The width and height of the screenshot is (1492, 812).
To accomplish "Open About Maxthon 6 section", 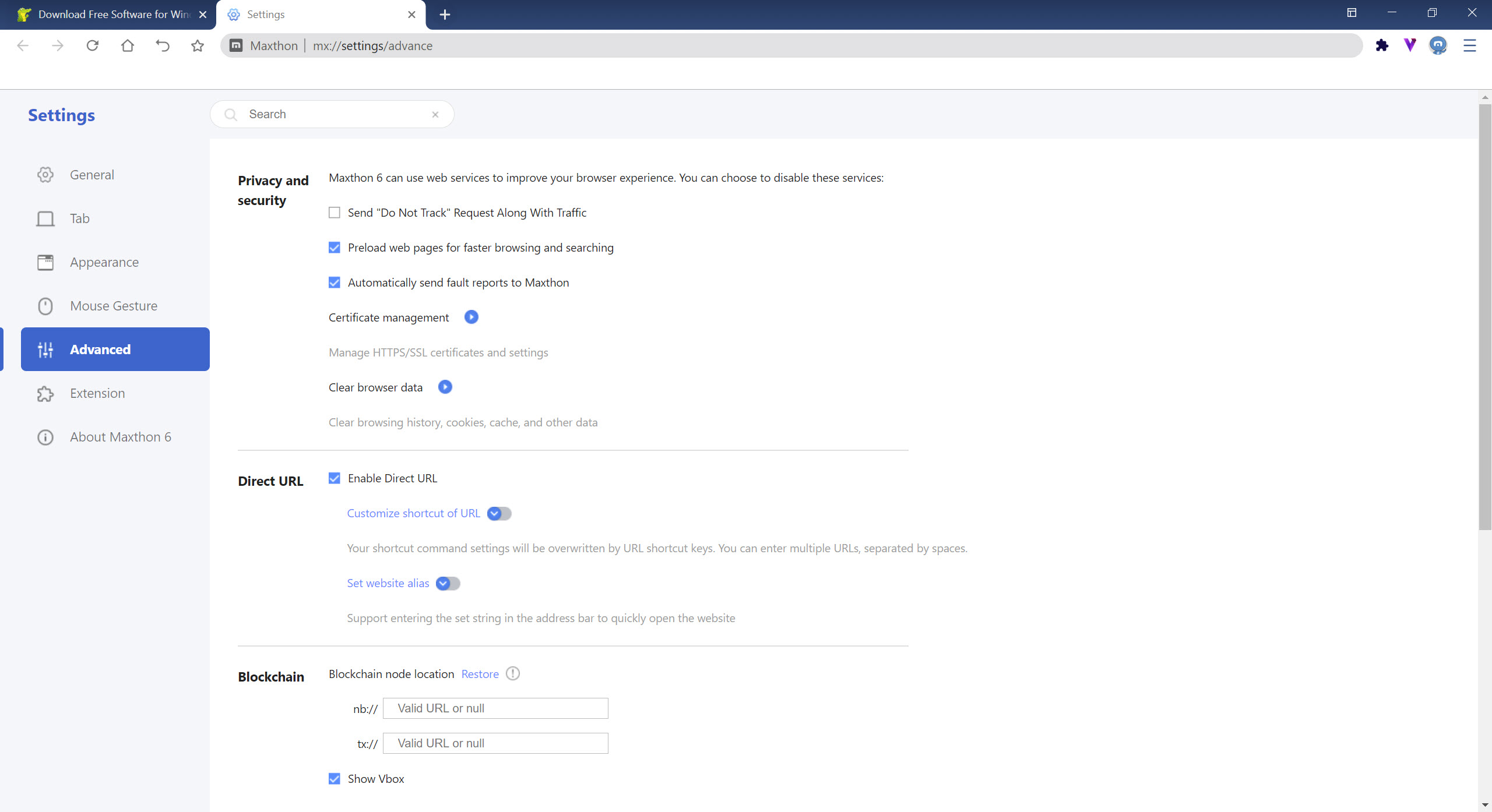I will pos(115,437).
